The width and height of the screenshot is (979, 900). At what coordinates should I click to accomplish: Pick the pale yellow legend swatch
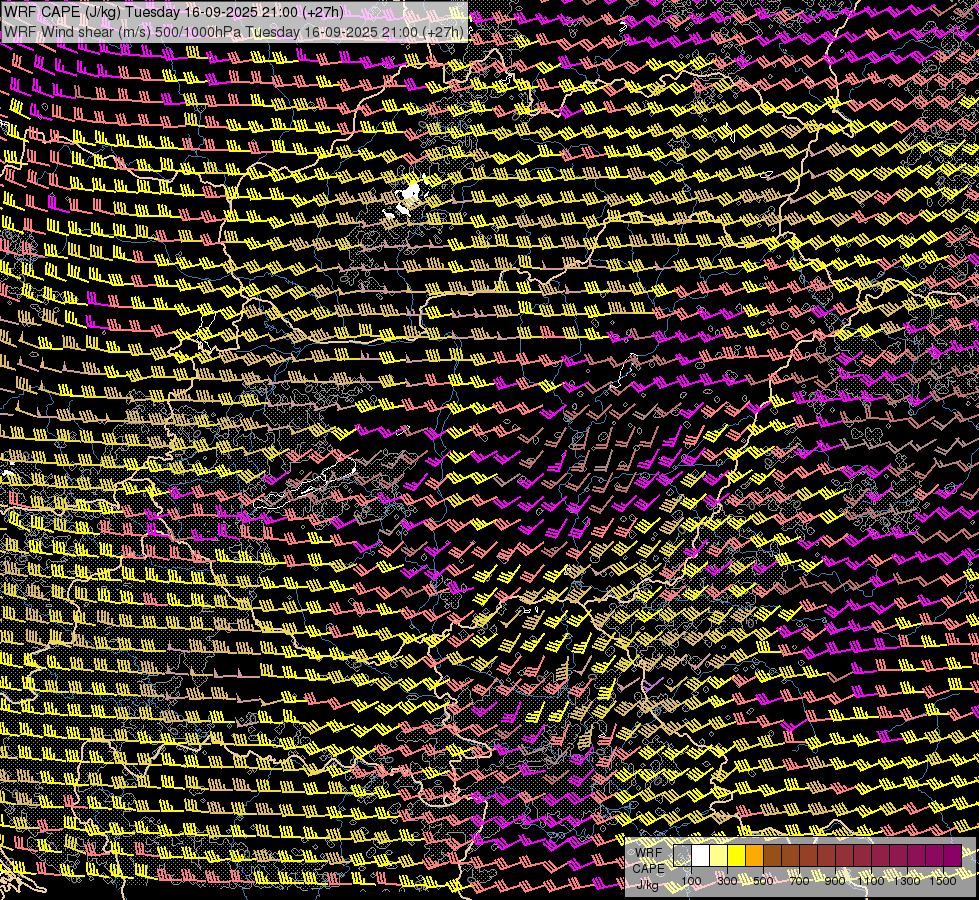pos(719,856)
